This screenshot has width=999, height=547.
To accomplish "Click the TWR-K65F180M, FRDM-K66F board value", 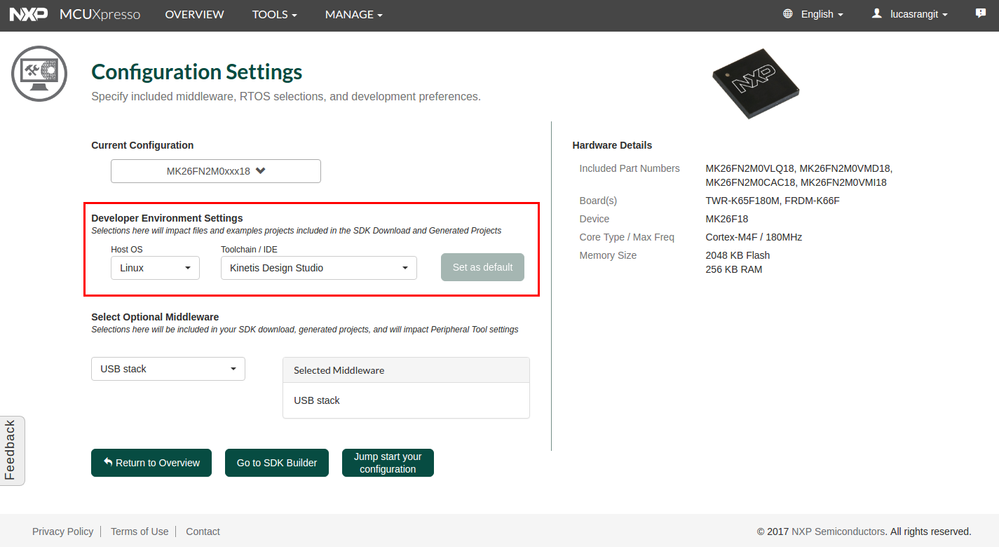I will (x=772, y=201).
